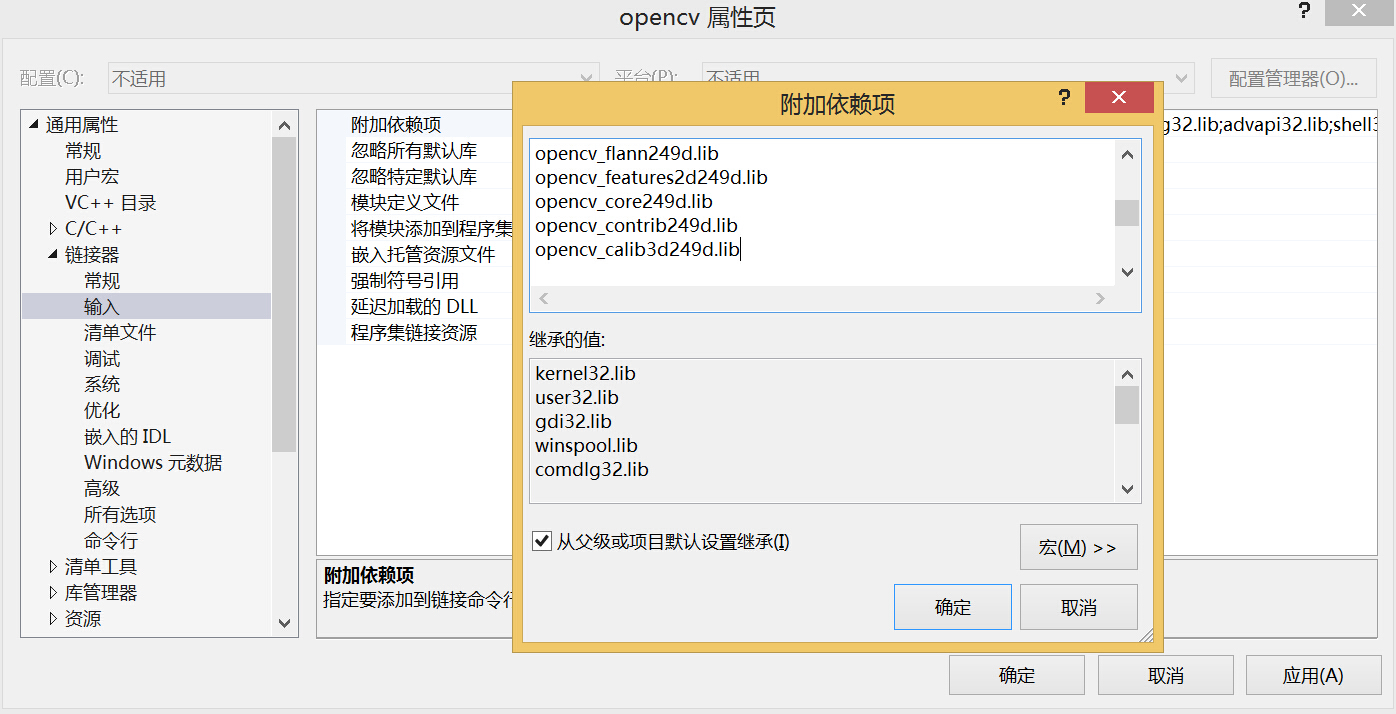
Task: Select 优化 in the linker tree
Action: tap(102, 411)
